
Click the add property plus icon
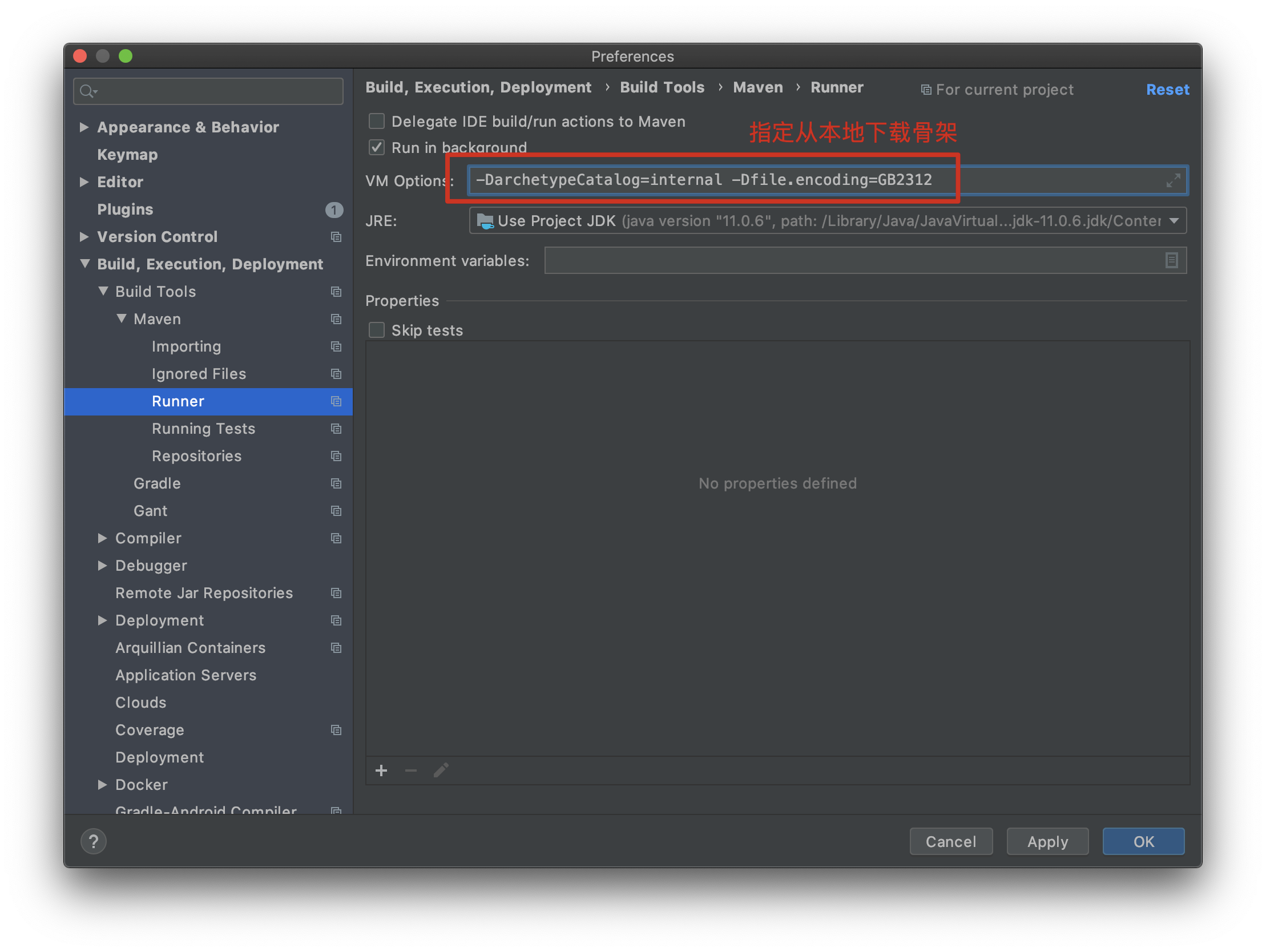tap(381, 771)
